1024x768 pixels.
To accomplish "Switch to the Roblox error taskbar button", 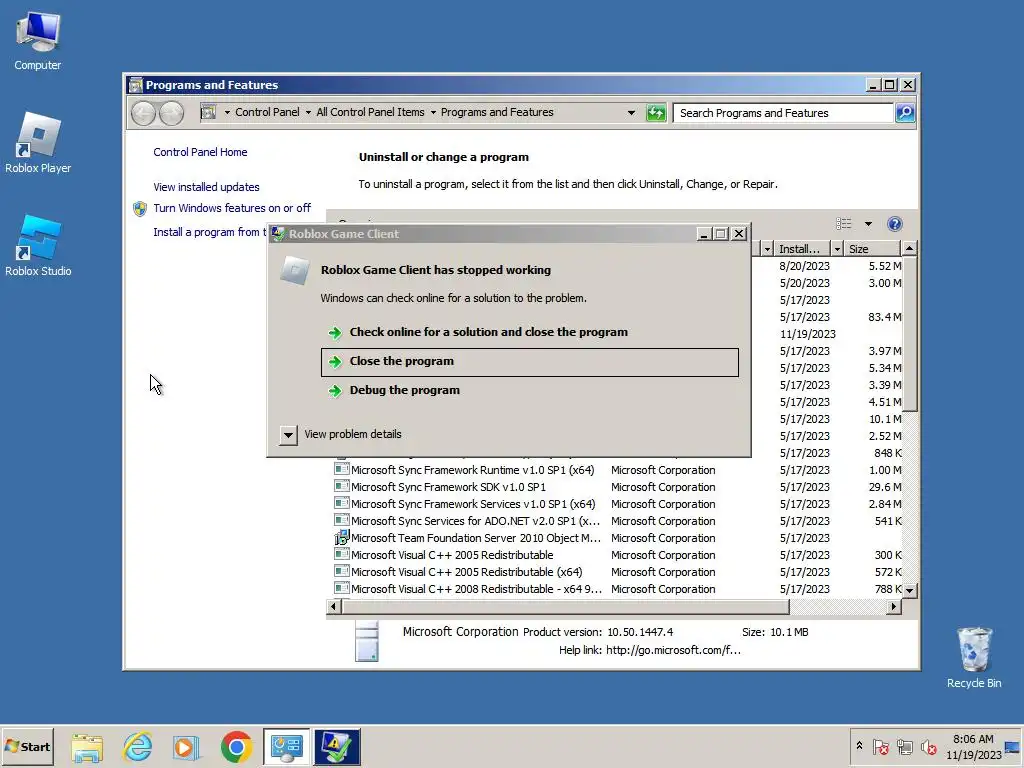I will [336, 746].
